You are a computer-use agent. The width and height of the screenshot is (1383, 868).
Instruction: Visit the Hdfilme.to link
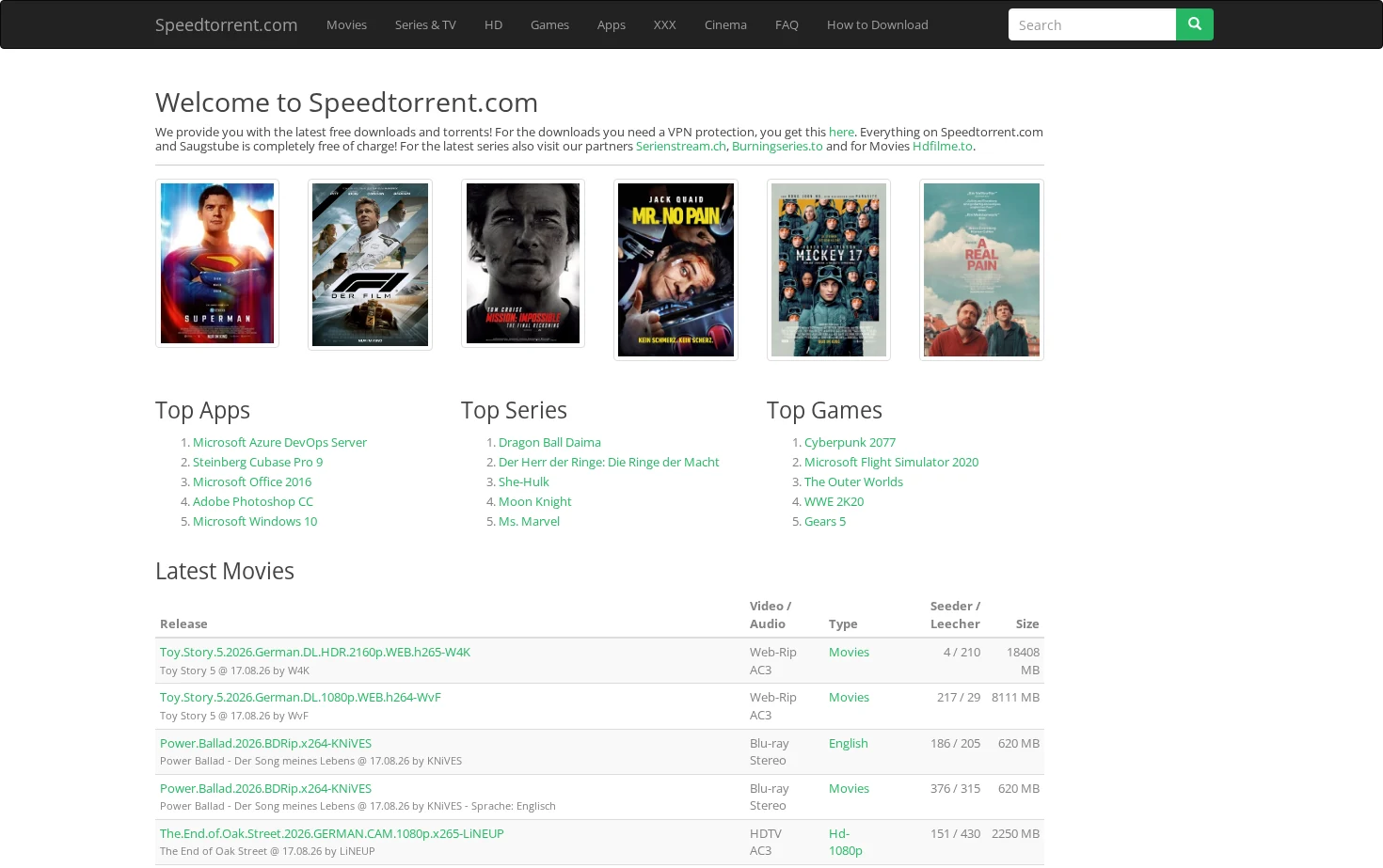click(942, 147)
